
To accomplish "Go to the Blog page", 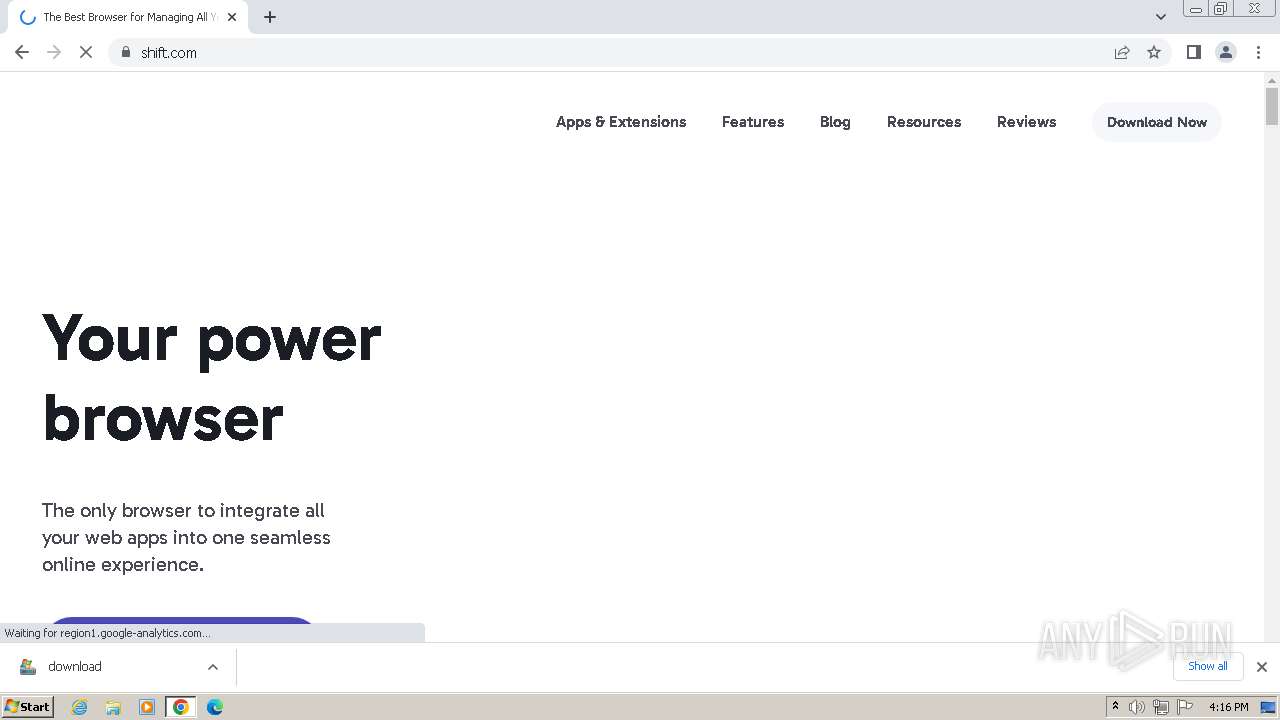I will point(835,122).
